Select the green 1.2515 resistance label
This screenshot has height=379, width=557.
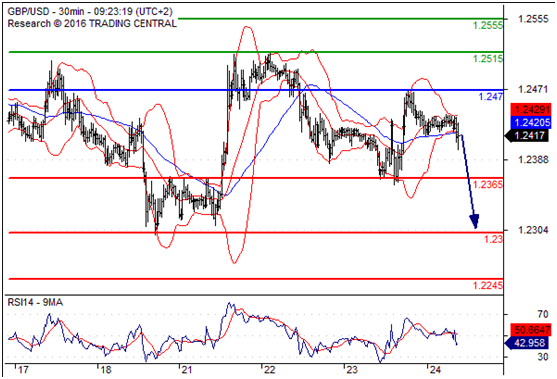tap(488, 59)
